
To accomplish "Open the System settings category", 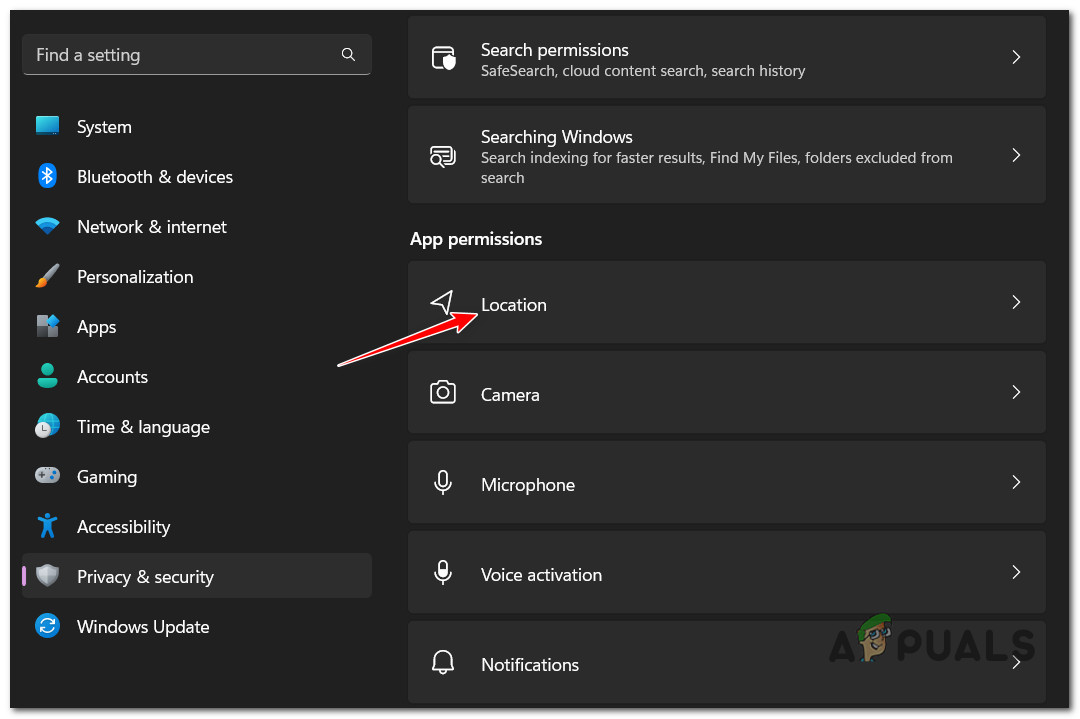I will 104,127.
